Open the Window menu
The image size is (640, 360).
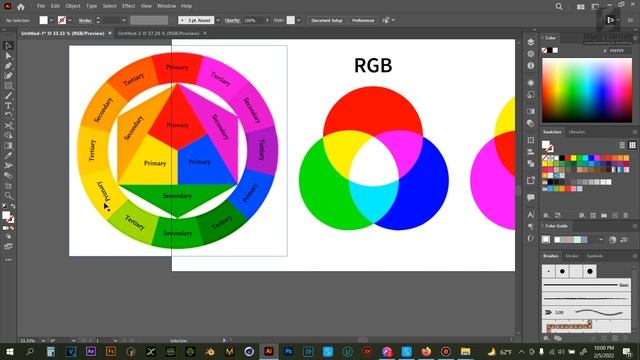click(166, 6)
